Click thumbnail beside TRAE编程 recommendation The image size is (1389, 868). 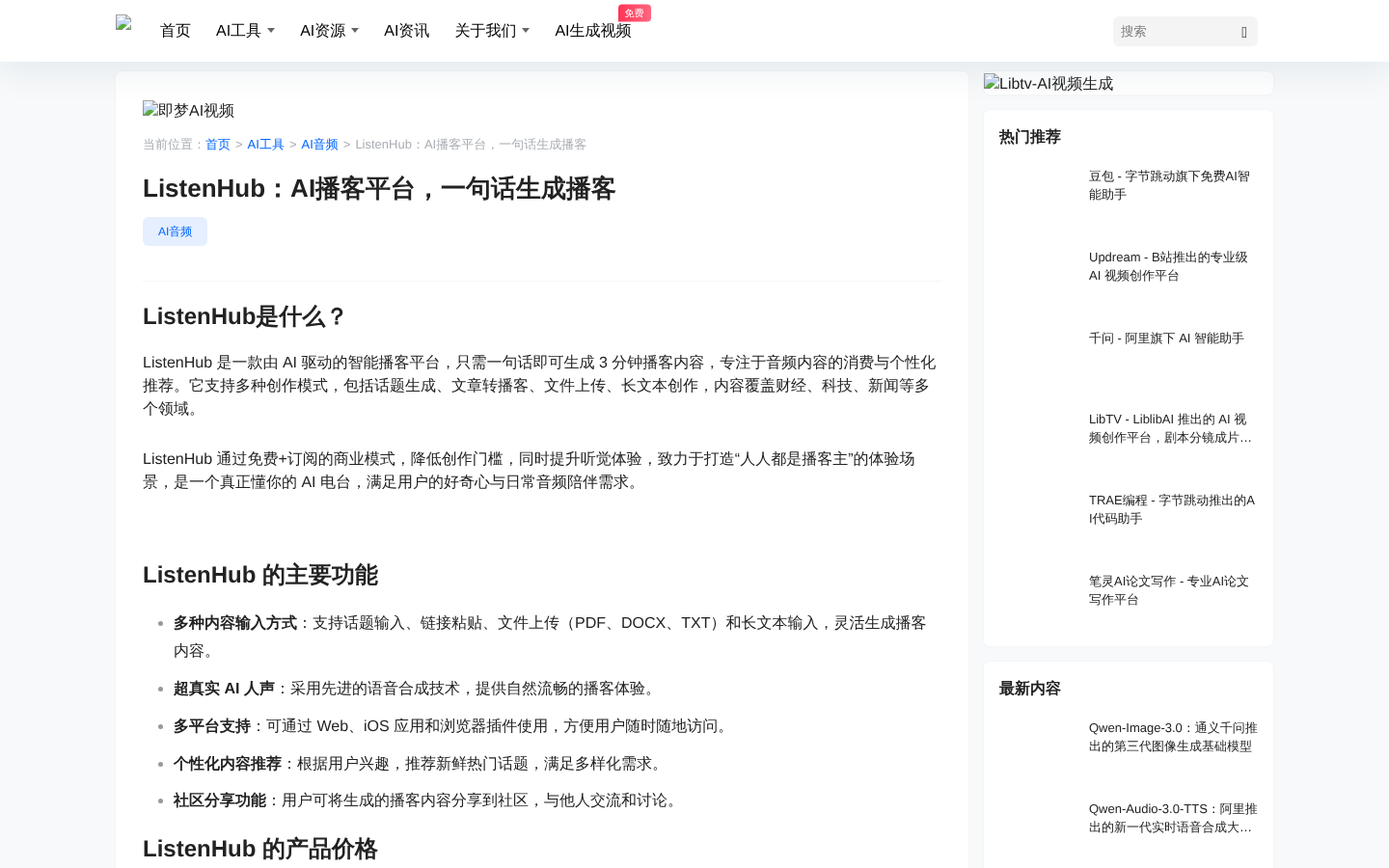[x=1038, y=518]
